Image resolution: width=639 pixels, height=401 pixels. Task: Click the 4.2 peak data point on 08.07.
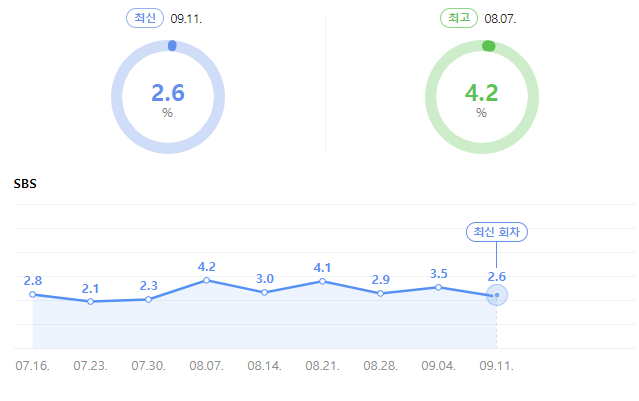point(207,280)
